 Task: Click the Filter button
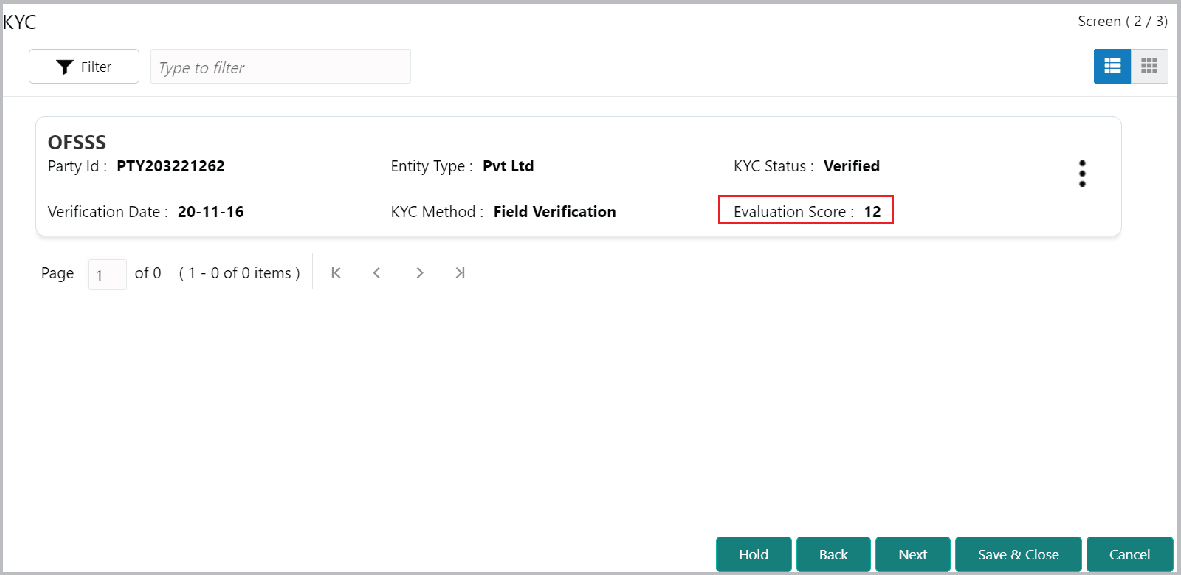point(84,67)
